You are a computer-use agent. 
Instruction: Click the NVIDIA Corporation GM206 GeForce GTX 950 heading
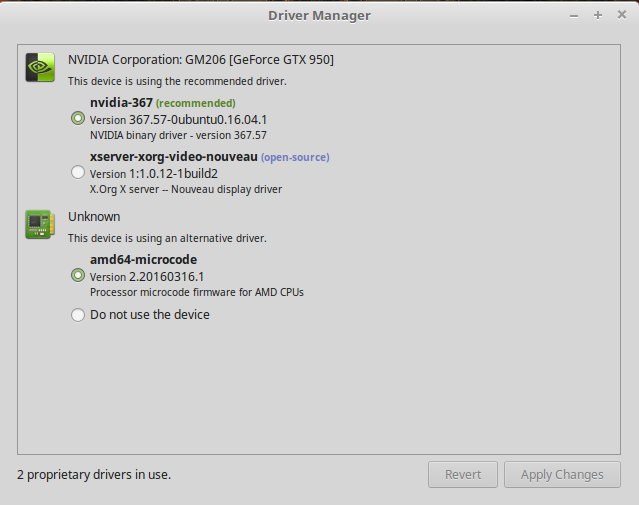click(x=201, y=60)
